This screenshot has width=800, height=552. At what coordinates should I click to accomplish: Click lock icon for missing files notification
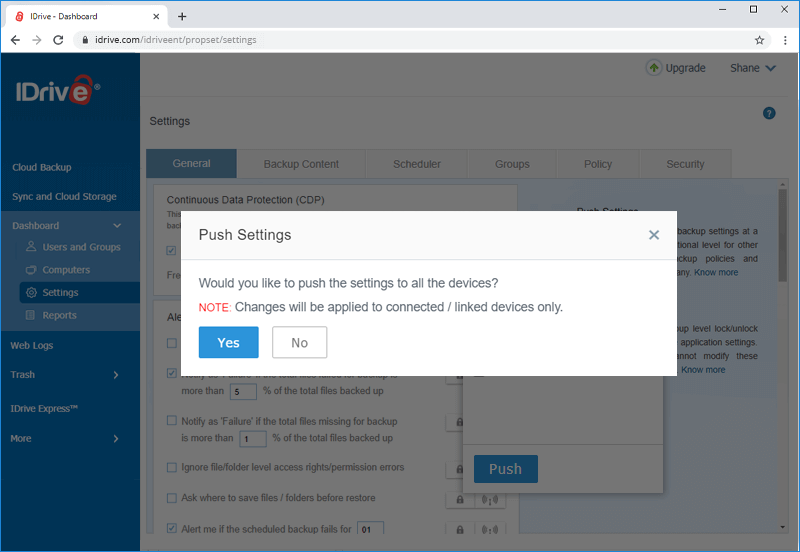(459, 422)
